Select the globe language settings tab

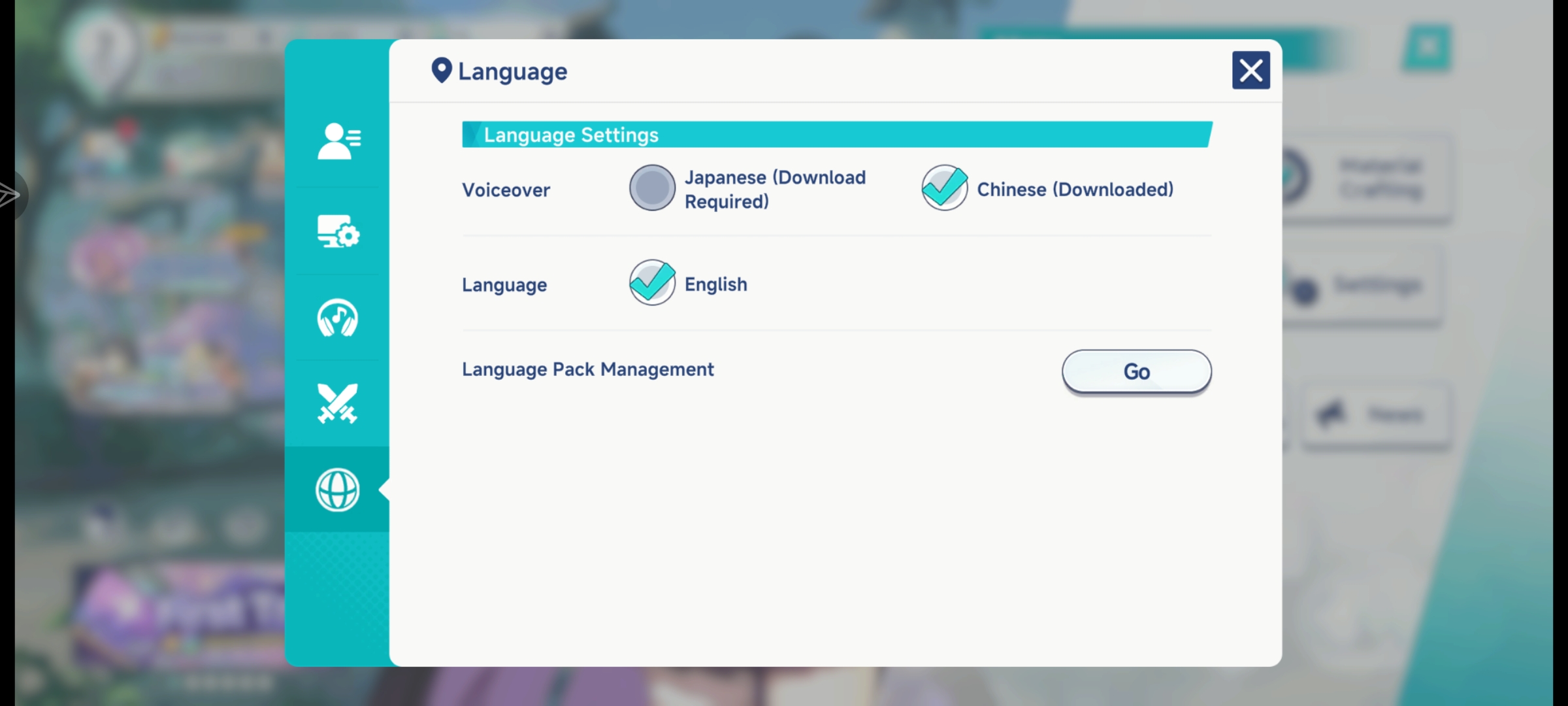click(338, 490)
